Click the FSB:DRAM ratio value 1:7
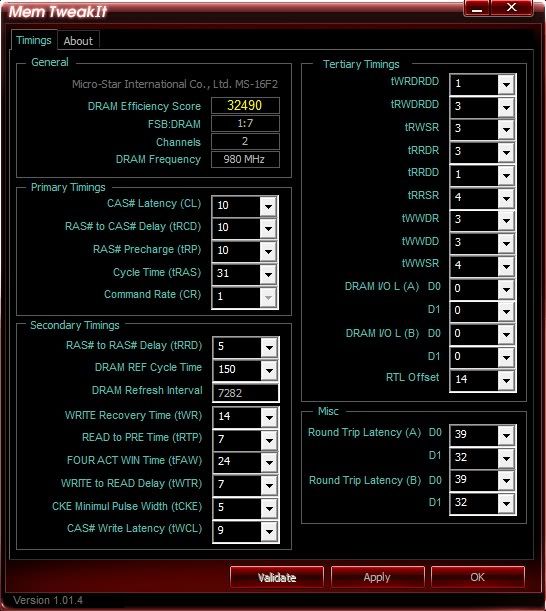Screen dimensions: 546x611 [x=245, y=124]
